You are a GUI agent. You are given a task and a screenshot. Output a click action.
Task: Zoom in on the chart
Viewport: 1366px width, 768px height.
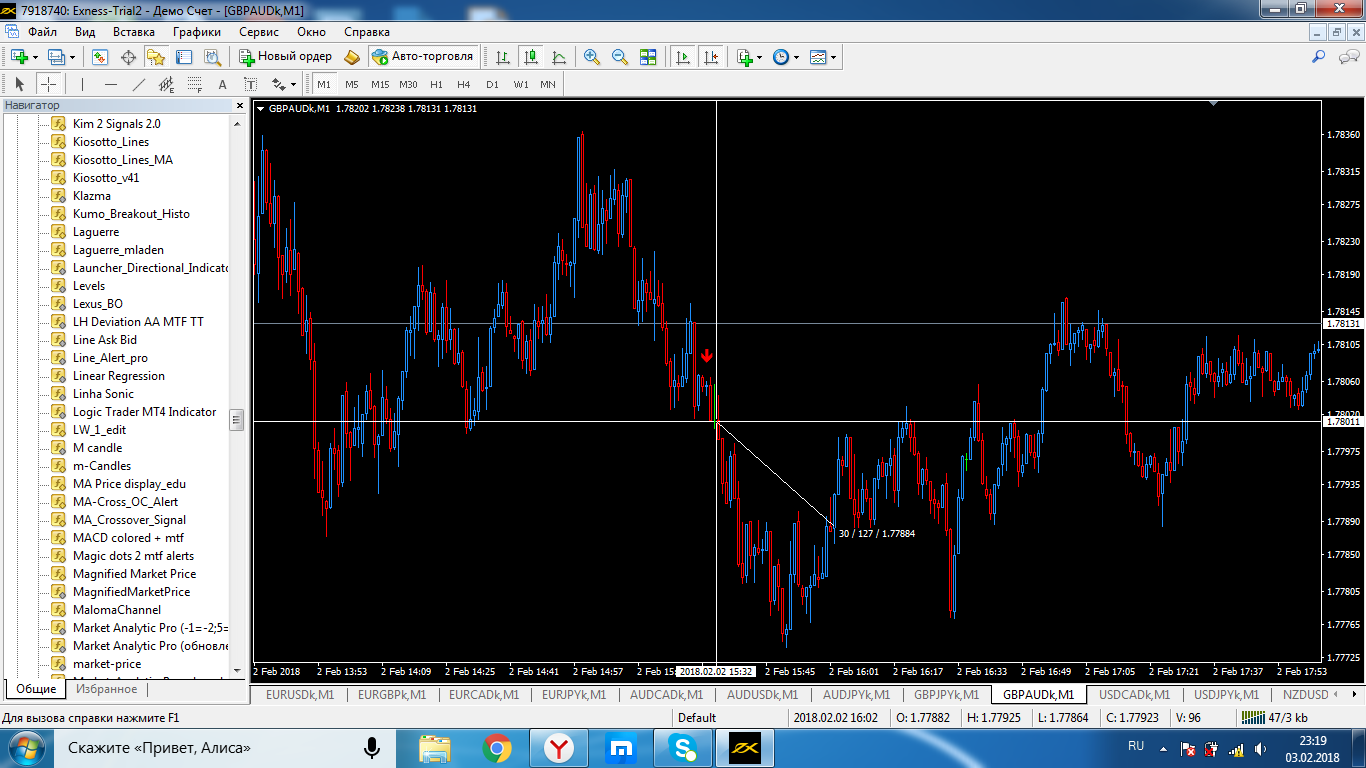pyautogui.click(x=592, y=57)
